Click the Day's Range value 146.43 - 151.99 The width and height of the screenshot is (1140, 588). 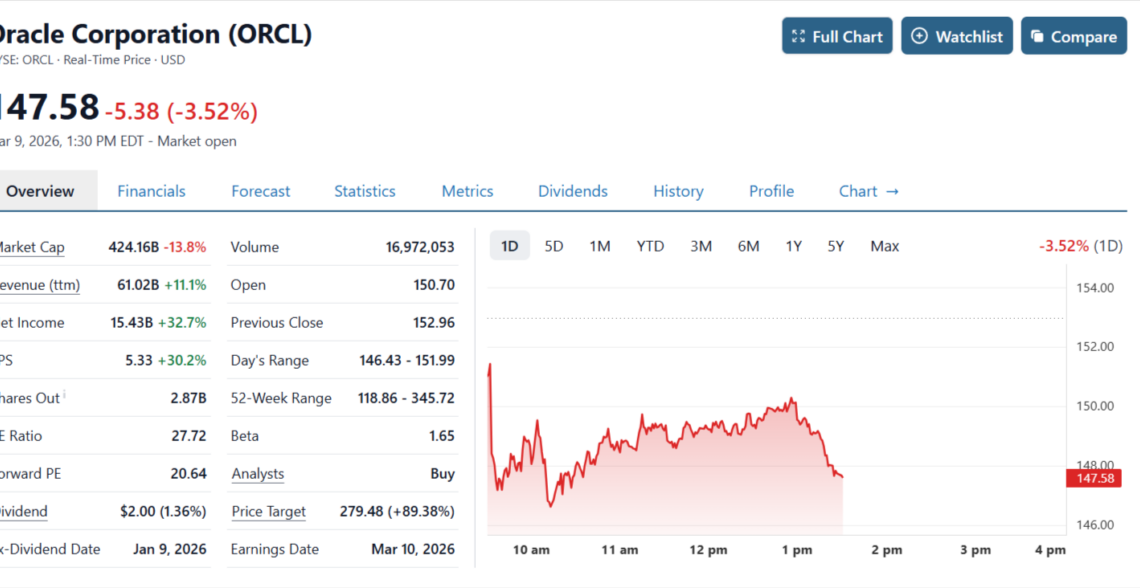pos(407,361)
